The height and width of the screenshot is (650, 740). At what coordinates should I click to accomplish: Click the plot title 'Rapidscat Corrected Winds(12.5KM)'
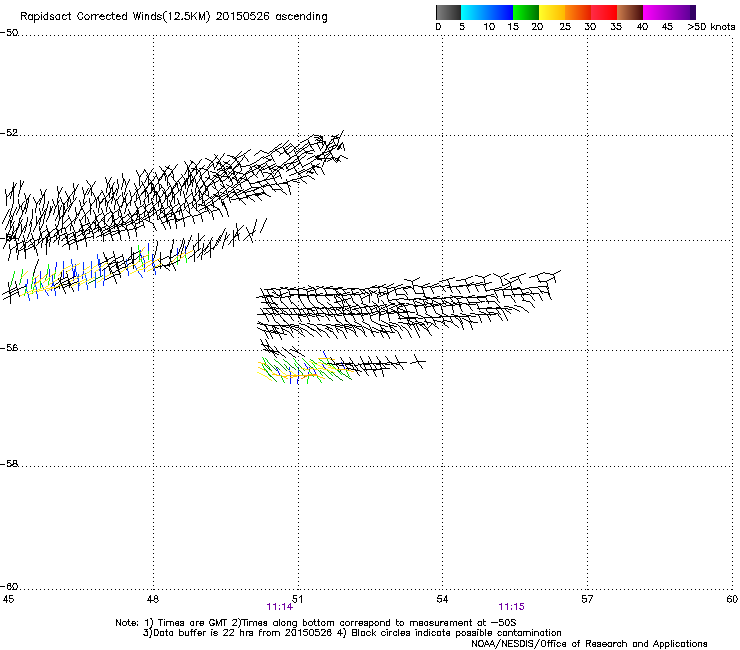(115, 17)
